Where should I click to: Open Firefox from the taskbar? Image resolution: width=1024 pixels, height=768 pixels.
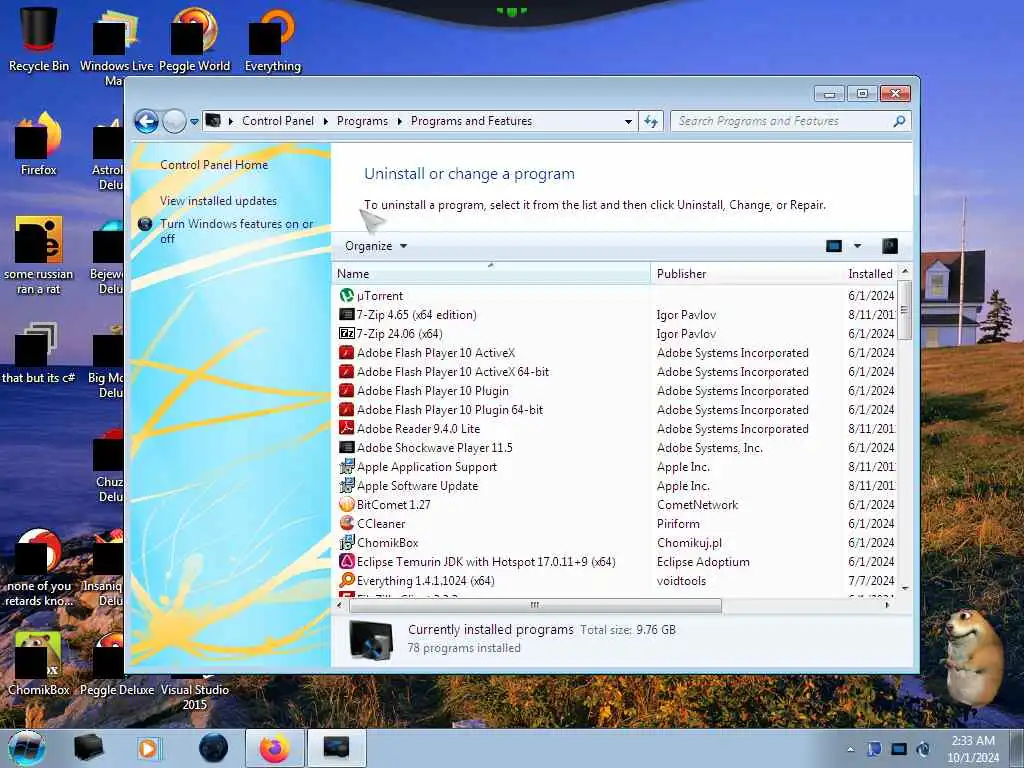click(275, 748)
